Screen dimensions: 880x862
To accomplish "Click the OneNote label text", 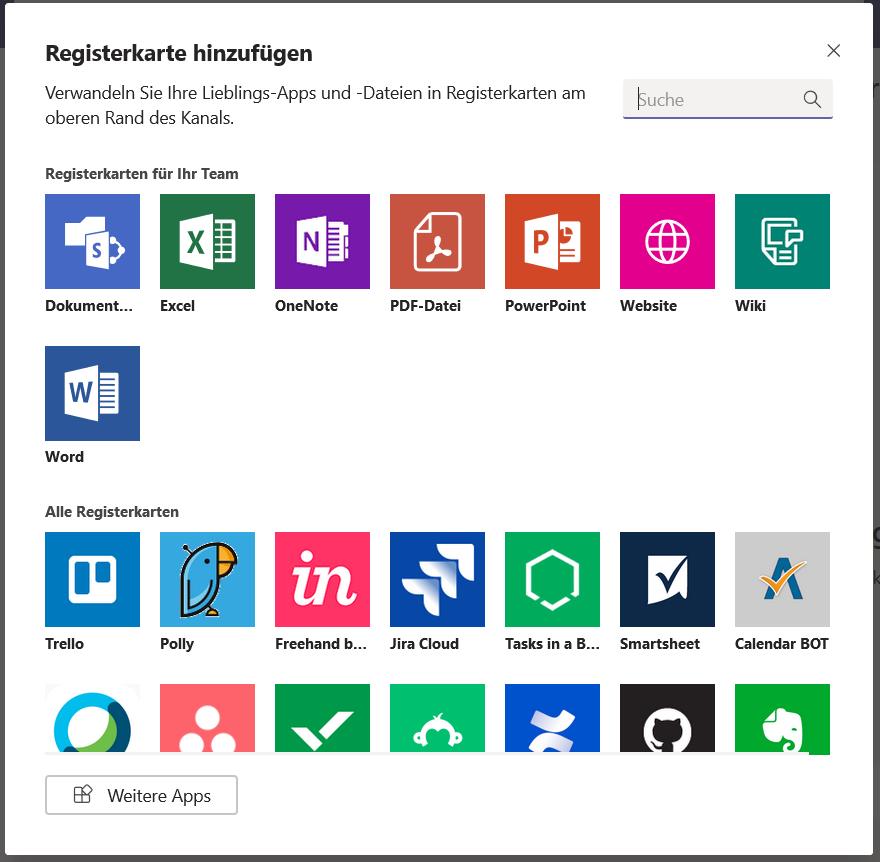I will tap(306, 306).
